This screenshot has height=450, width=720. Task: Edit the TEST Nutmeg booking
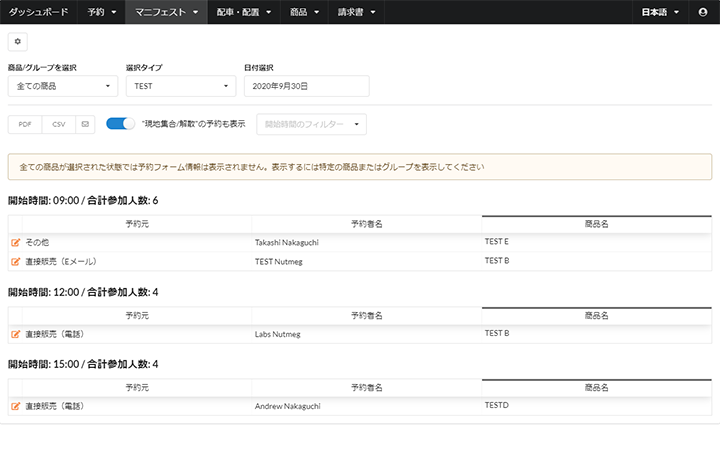point(16,262)
